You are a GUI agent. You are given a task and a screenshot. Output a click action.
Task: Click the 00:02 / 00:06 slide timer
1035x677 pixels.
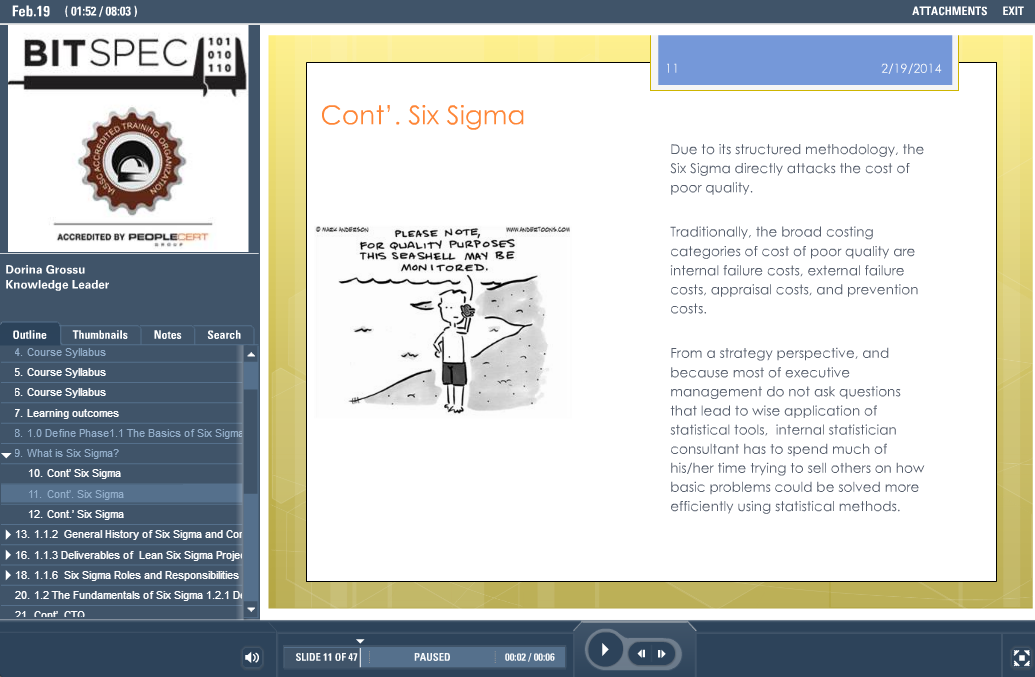[x=529, y=657]
